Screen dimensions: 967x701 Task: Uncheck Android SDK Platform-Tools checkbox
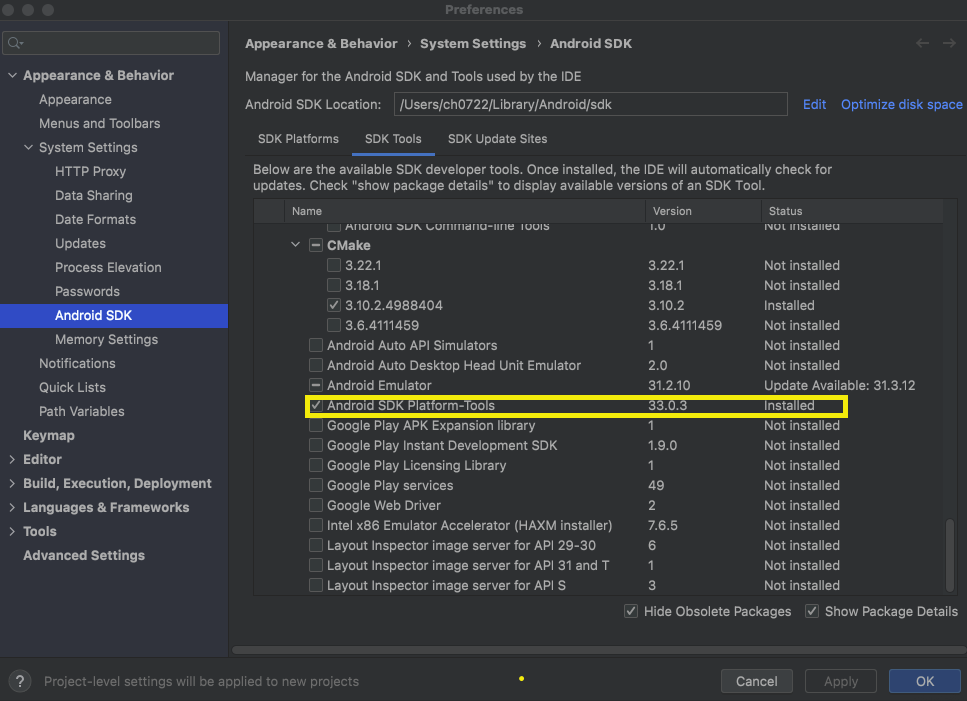point(316,405)
